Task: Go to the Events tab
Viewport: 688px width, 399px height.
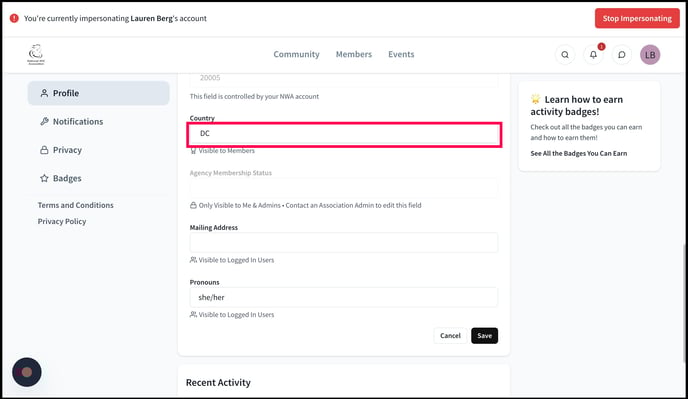Action: [401, 54]
